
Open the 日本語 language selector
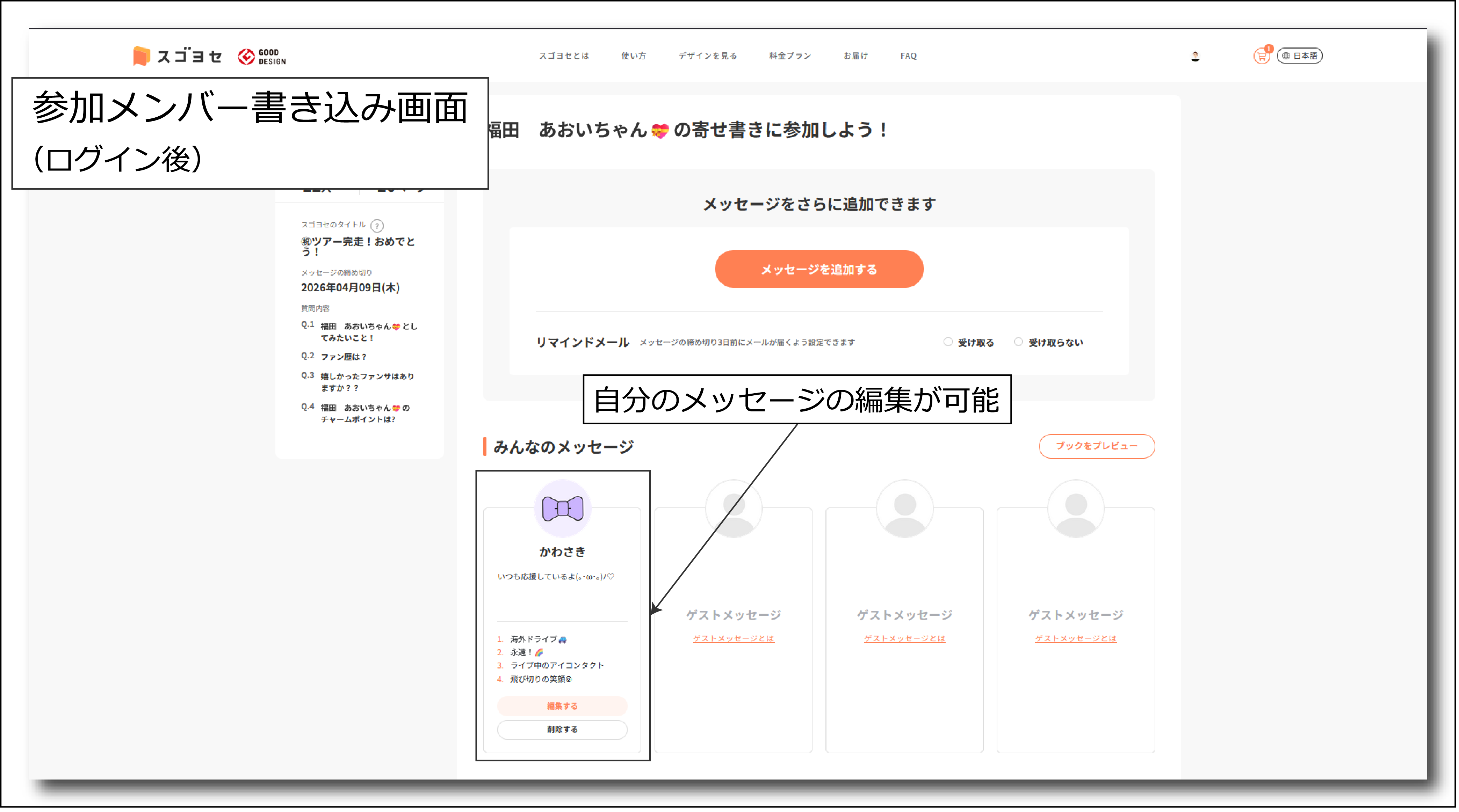(x=1300, y=56)
